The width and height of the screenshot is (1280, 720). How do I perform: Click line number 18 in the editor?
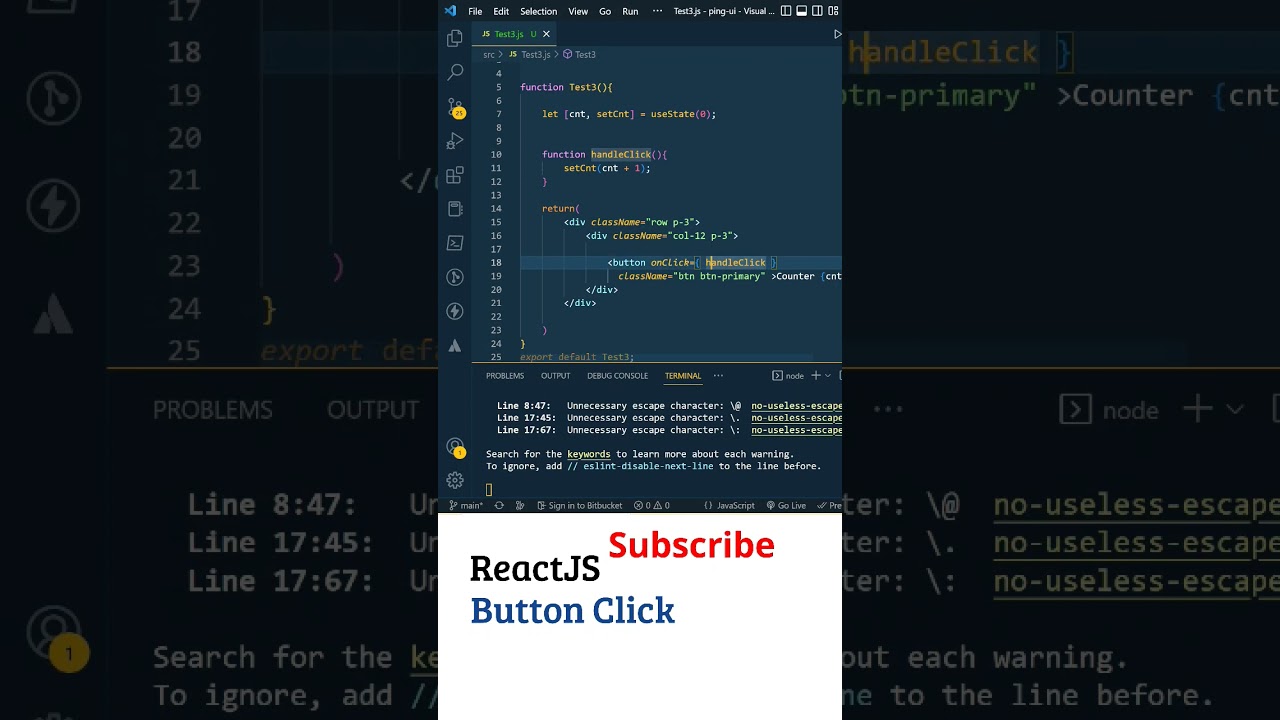tap(497, 263)
